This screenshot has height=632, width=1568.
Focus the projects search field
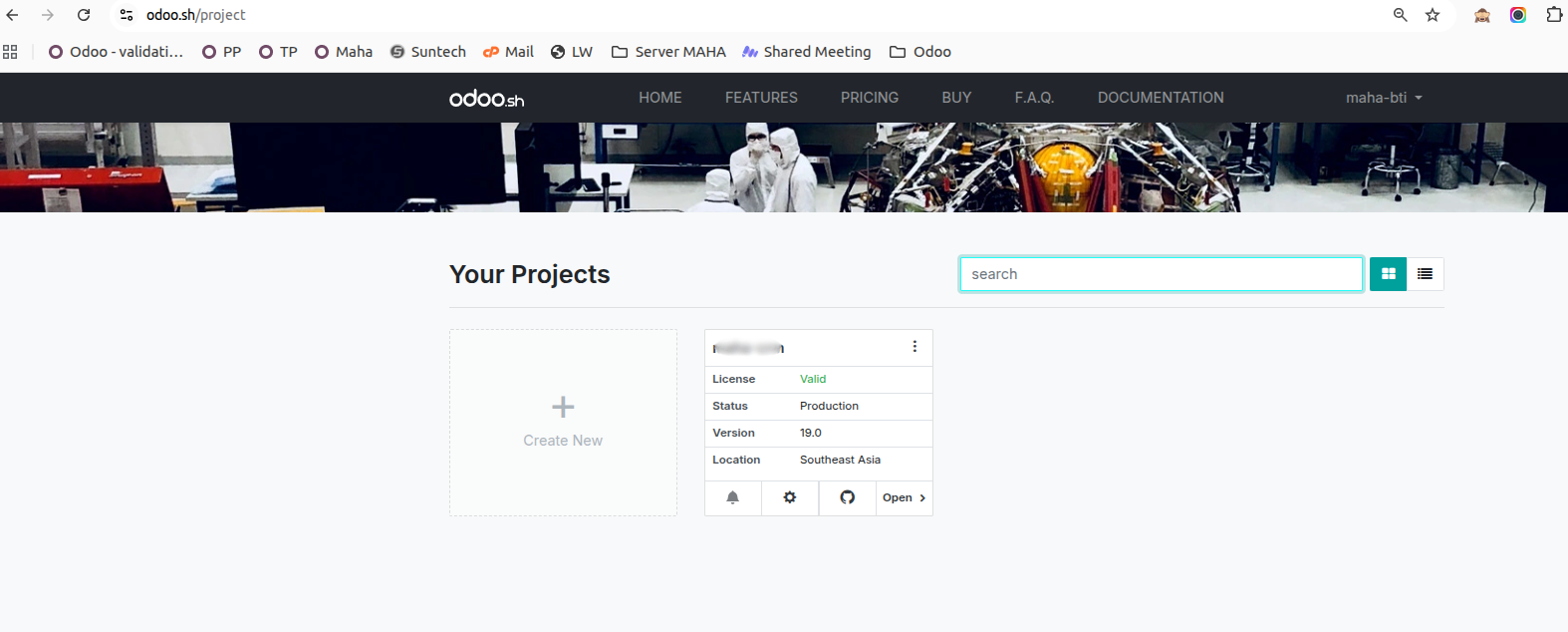click(x=1161, y=274)
